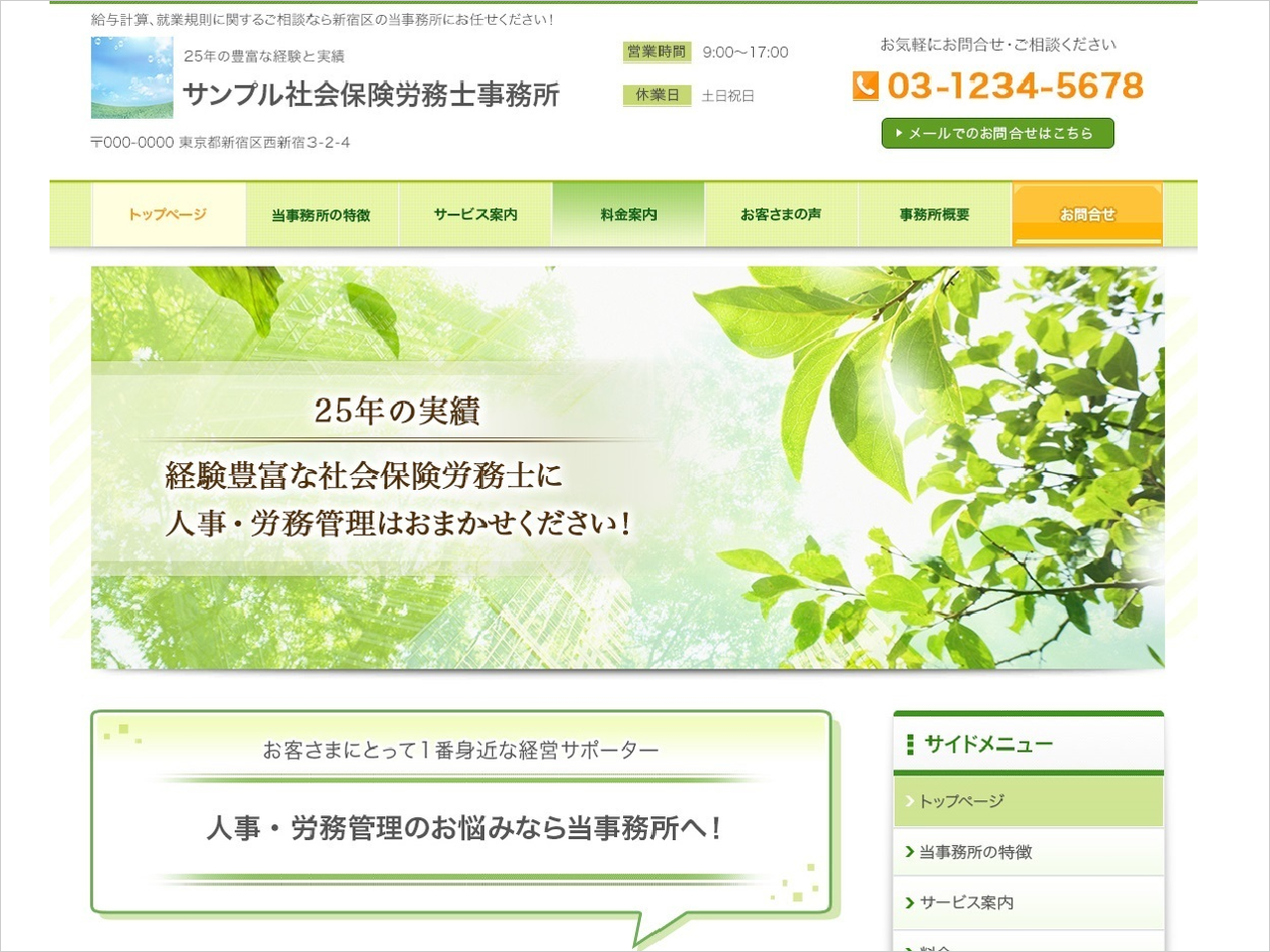Click the 25年の実績 hero banner image
The height and width of the screenshot is (952, 1270).
[628, 467]
